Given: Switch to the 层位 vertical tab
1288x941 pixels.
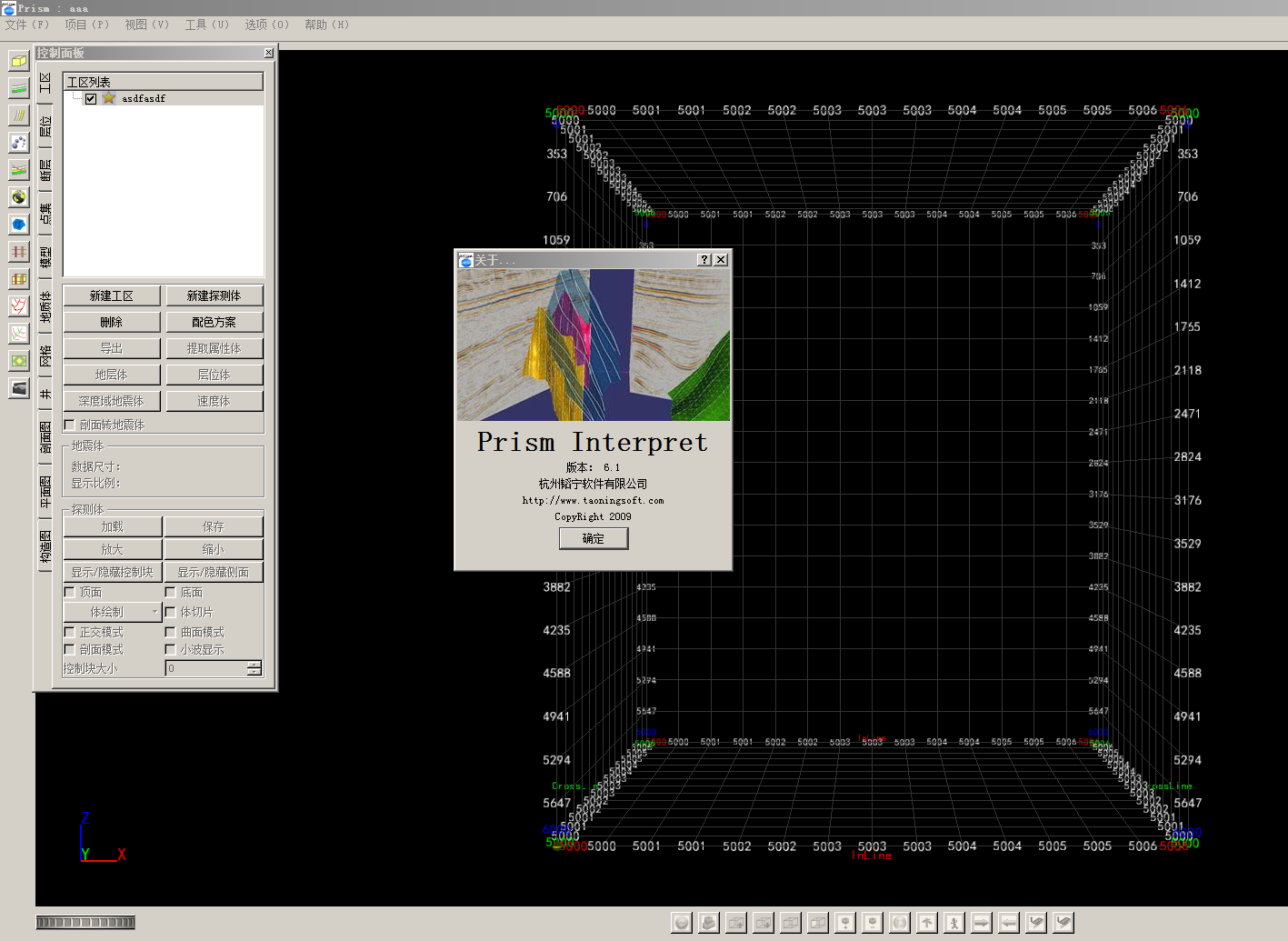Looking at the screenshot, I should (x=45, y=126).
